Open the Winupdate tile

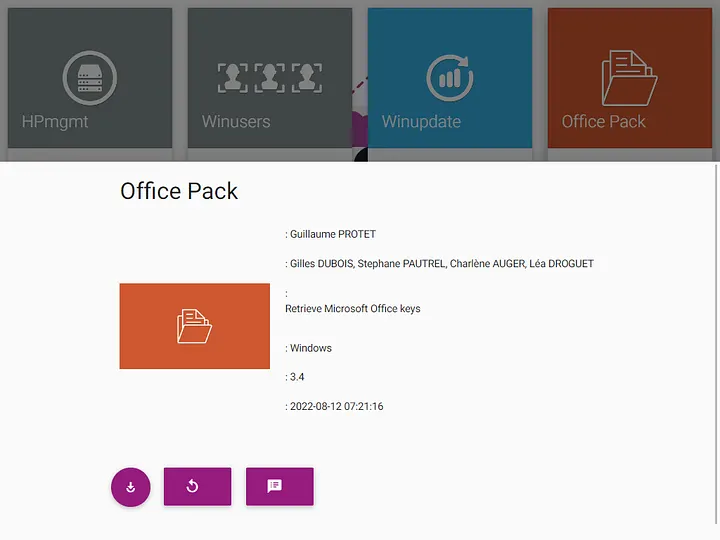pyautogui.click(x=450, y=78)
